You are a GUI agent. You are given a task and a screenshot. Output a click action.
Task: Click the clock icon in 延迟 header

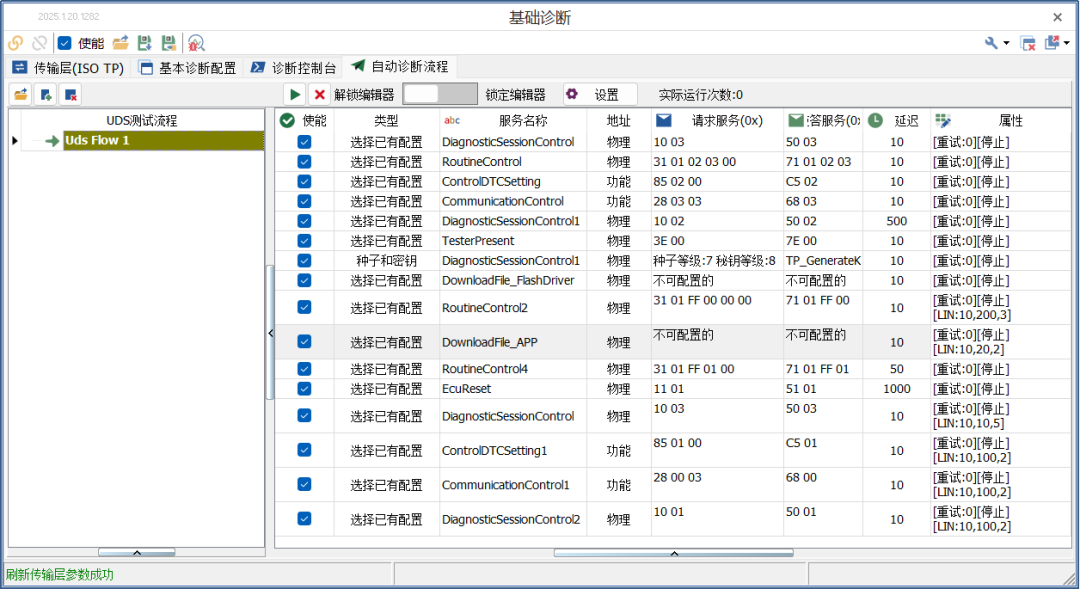click(x=875, y=121)
